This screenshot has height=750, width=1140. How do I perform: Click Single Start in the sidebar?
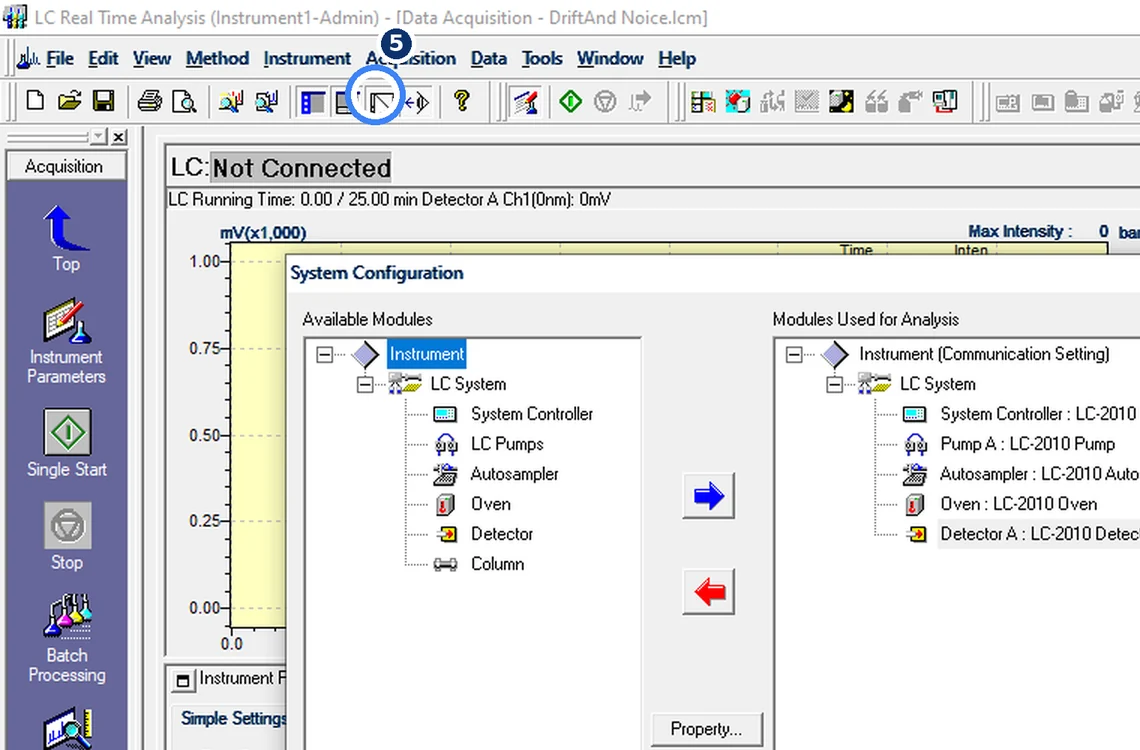point(67,443)
